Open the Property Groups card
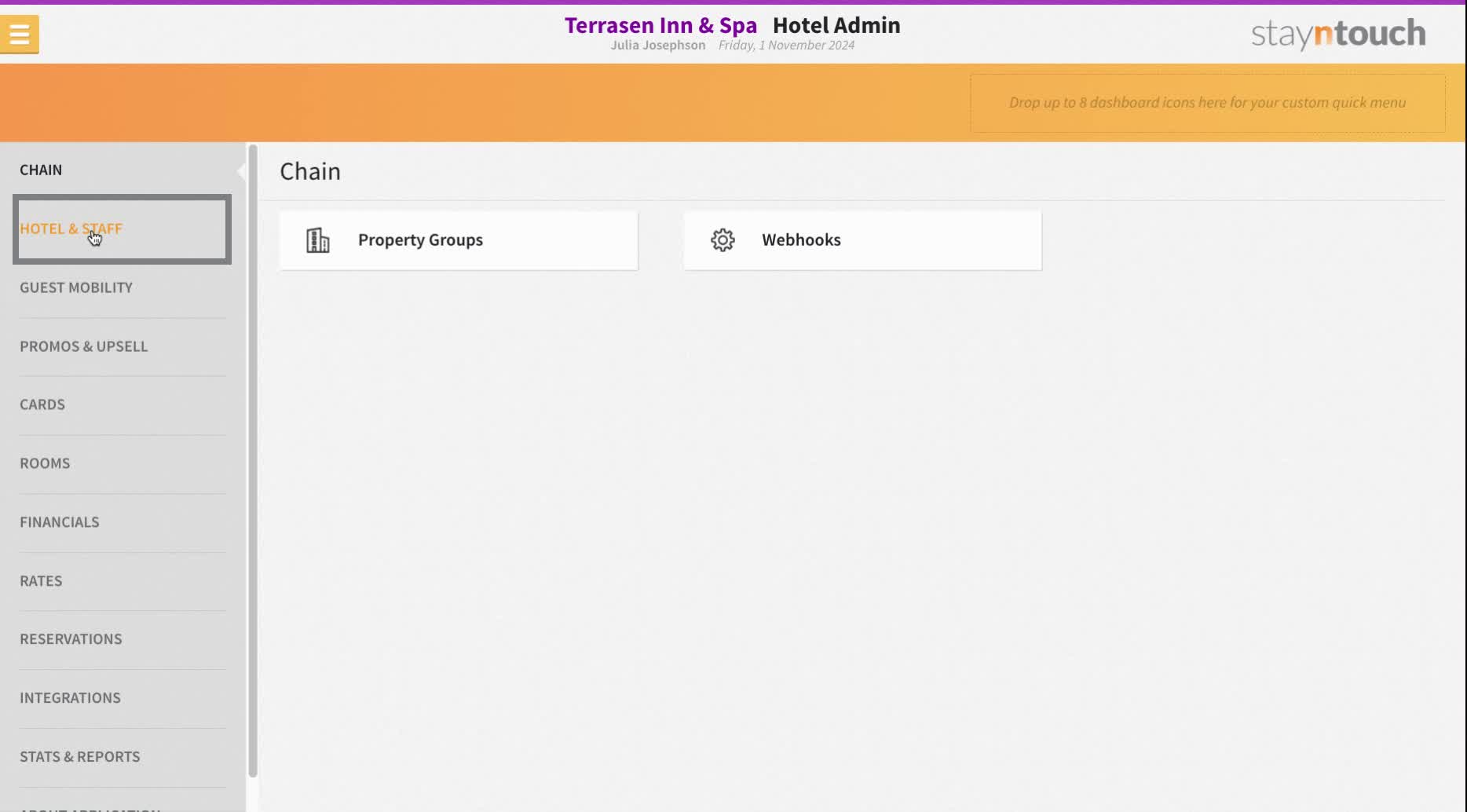The image size is (1467, 812). tap(459, 240)
